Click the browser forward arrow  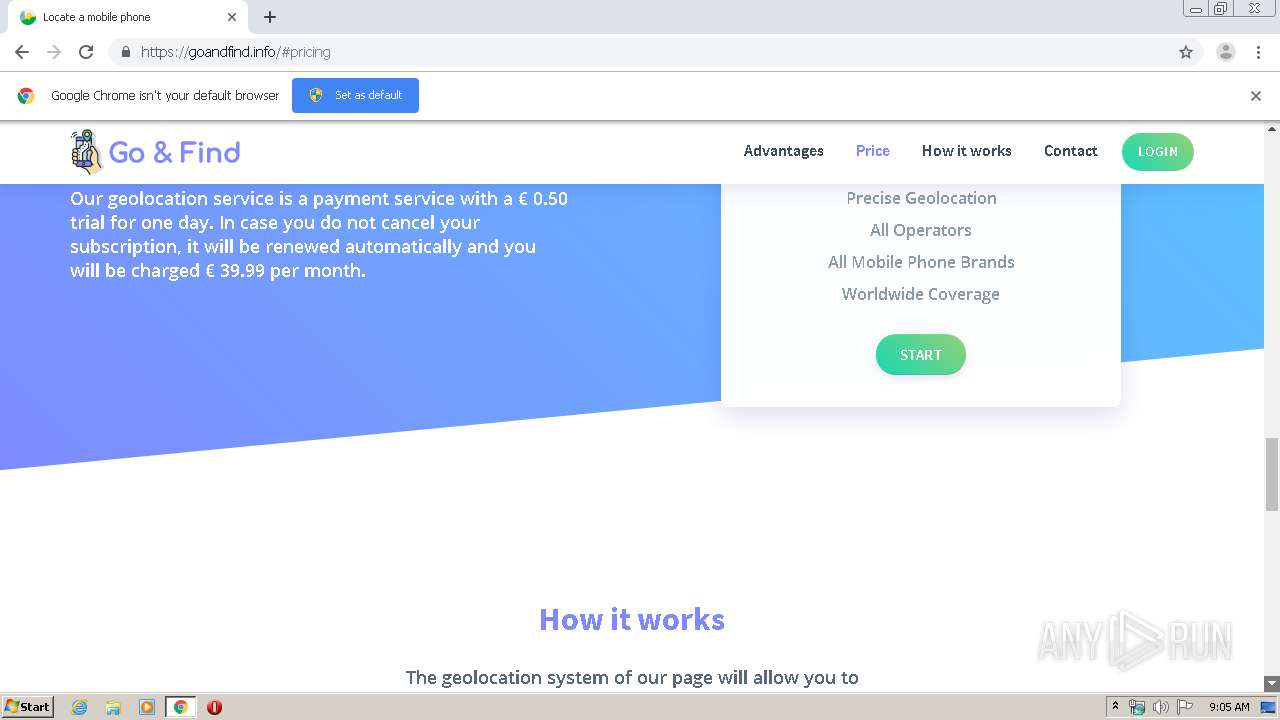(x=54, y=52)
